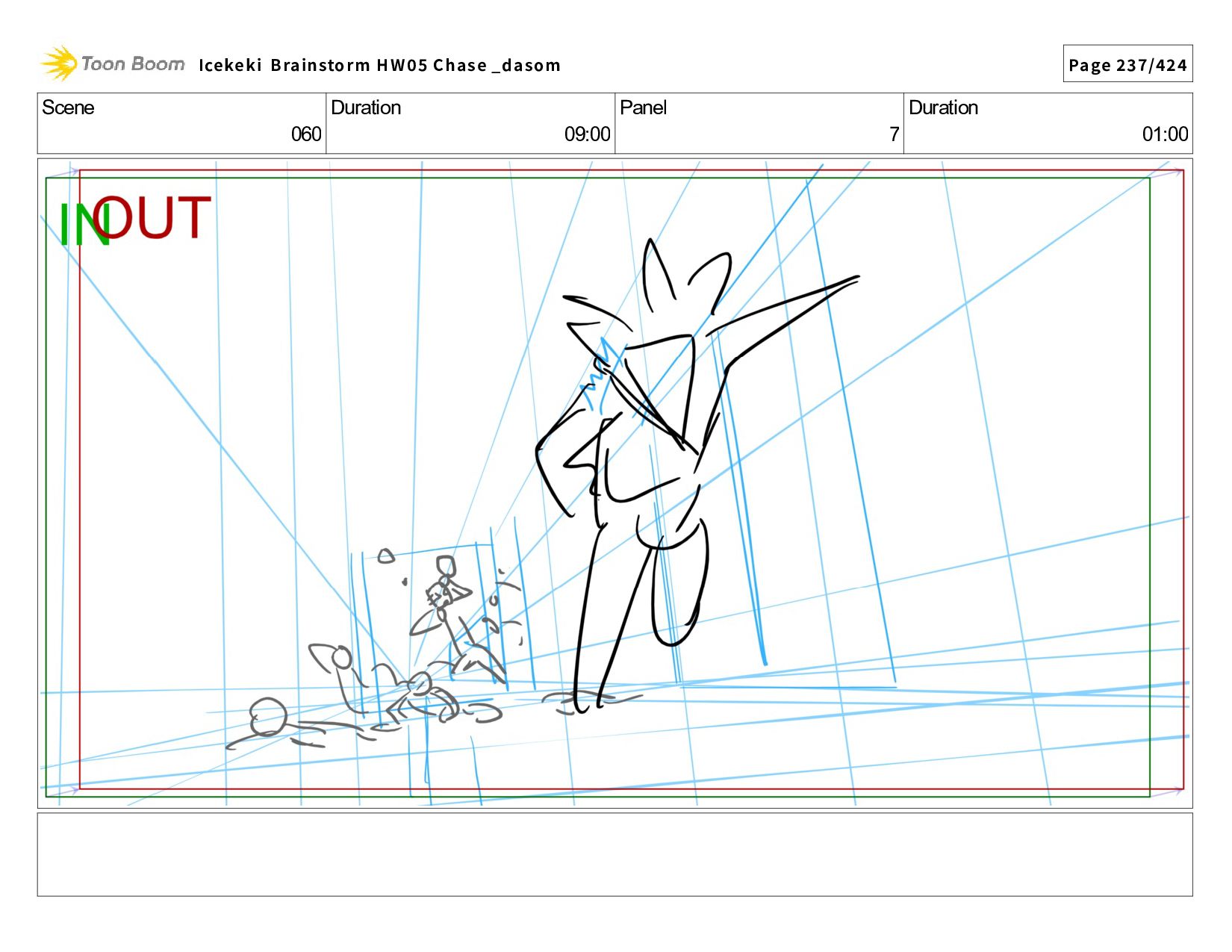Select panel number '7'
The image size is (1232, 952).
[894, 134]
